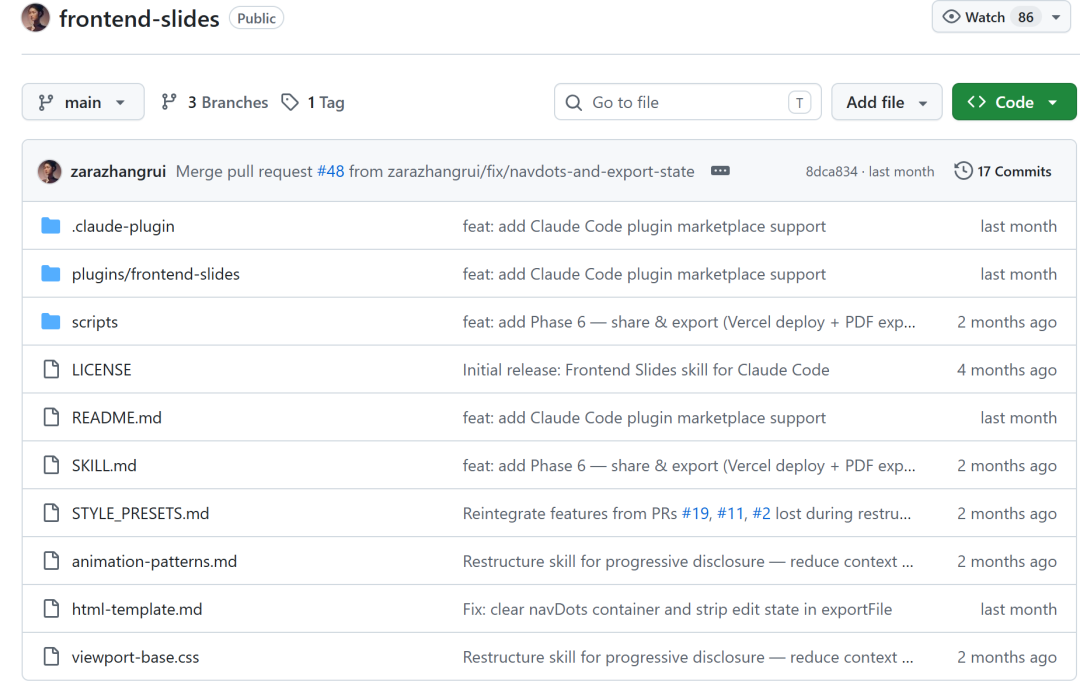Viewport: 1080px width, 682px height.
Task: Click the SKILL.md file icon
Action: 51,466
